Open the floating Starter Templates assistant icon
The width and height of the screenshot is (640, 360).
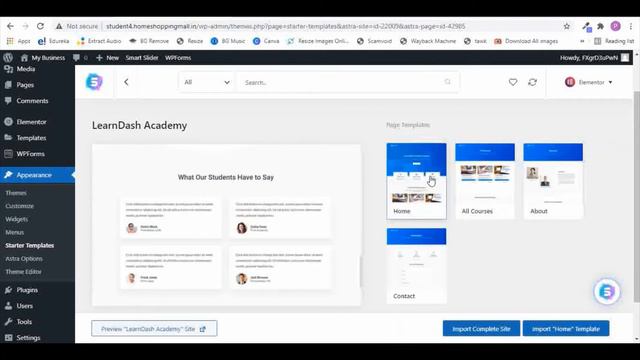[607, 291]
